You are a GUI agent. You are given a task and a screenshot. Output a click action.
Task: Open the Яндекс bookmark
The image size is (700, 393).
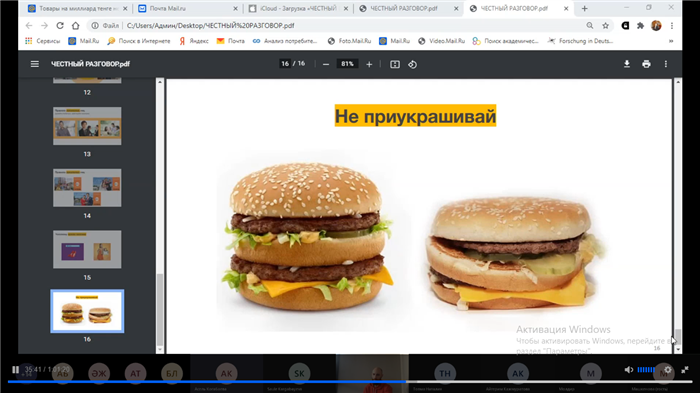tap(194, 41)
